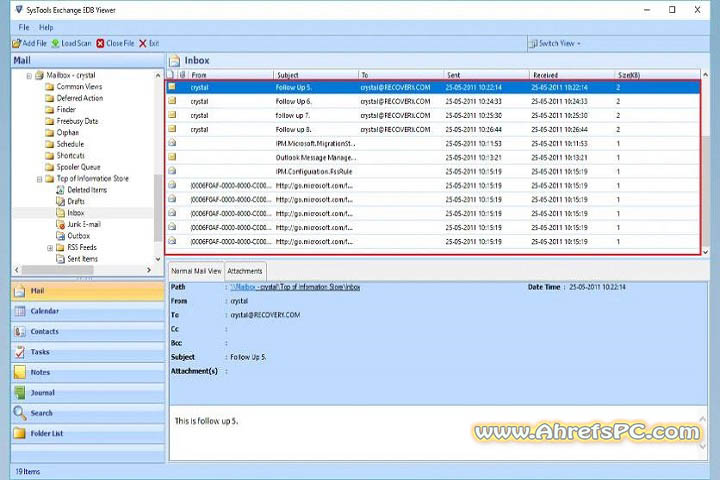The image size is (720, 480).
Task: Click preview pane scroll down arrow
Action: (703, 446)
